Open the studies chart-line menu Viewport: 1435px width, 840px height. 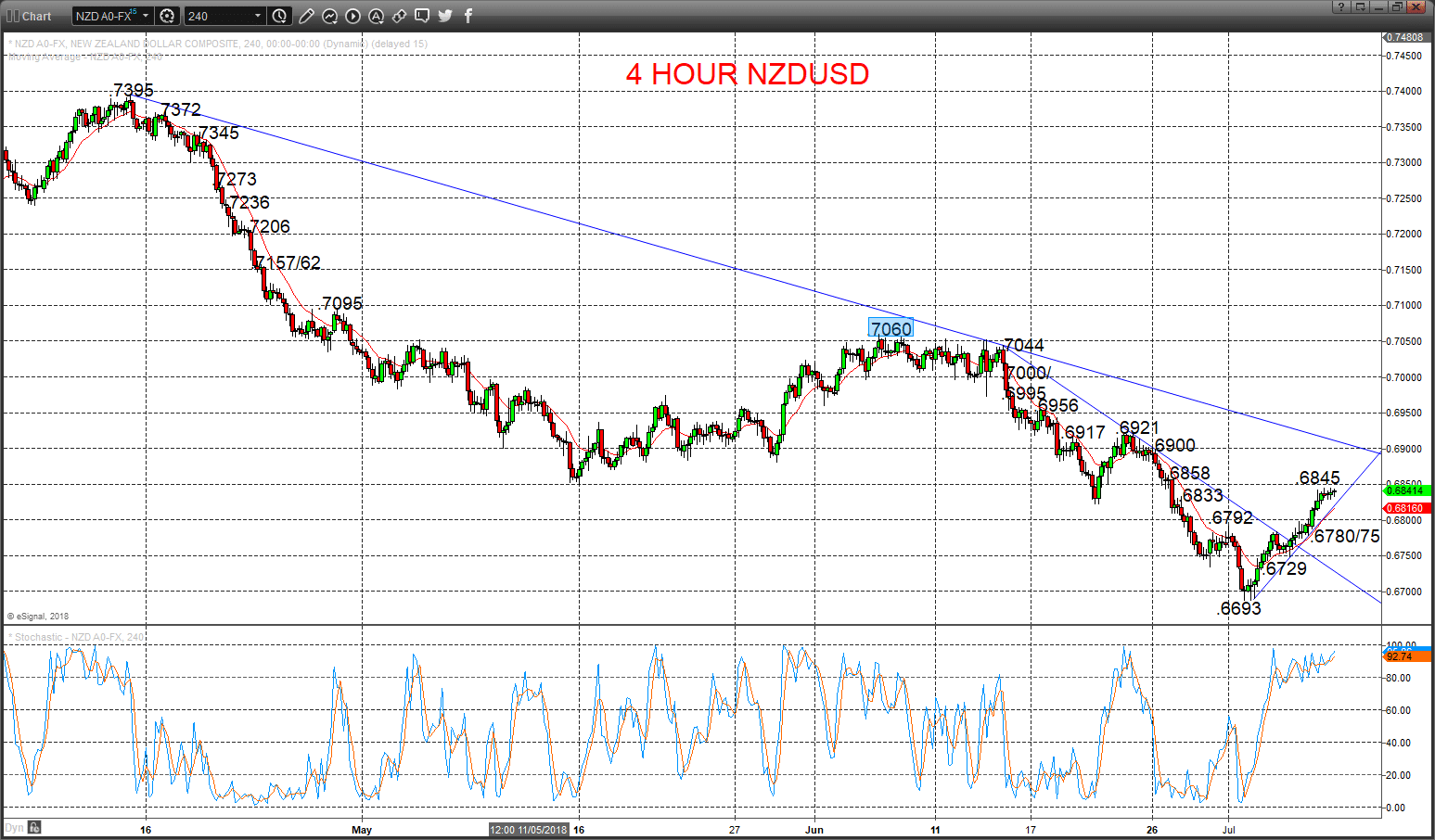tap(330, 16)
